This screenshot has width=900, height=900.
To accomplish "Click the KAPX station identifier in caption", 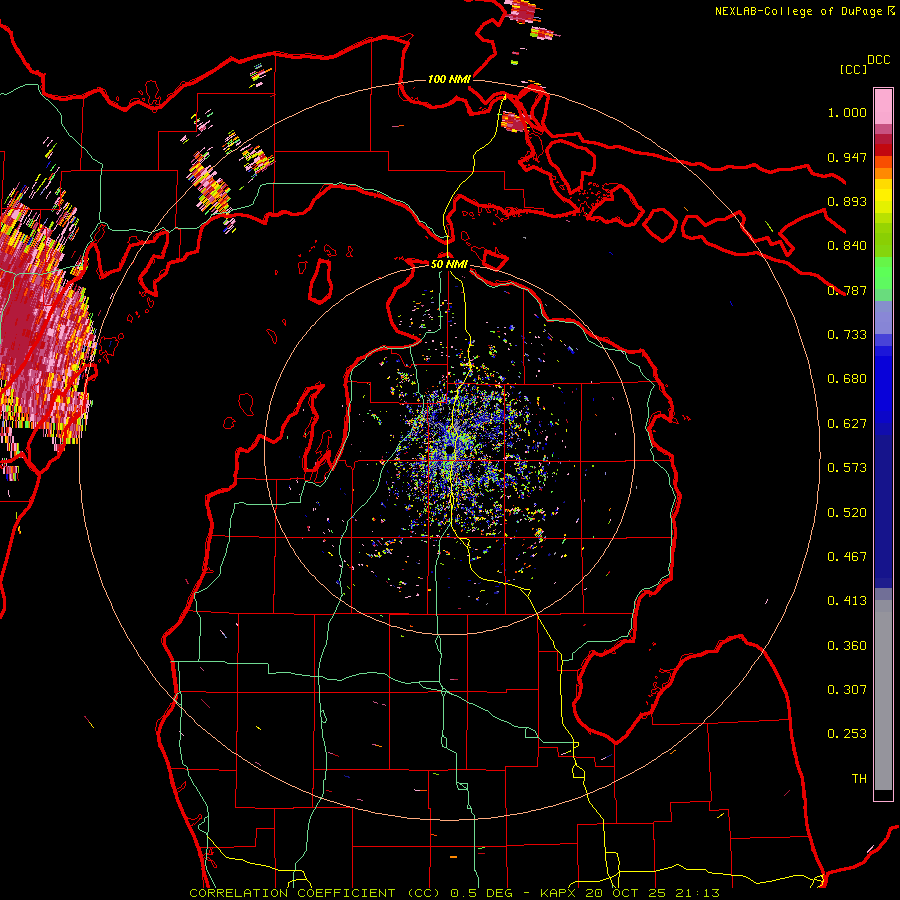I will [560, 893].
